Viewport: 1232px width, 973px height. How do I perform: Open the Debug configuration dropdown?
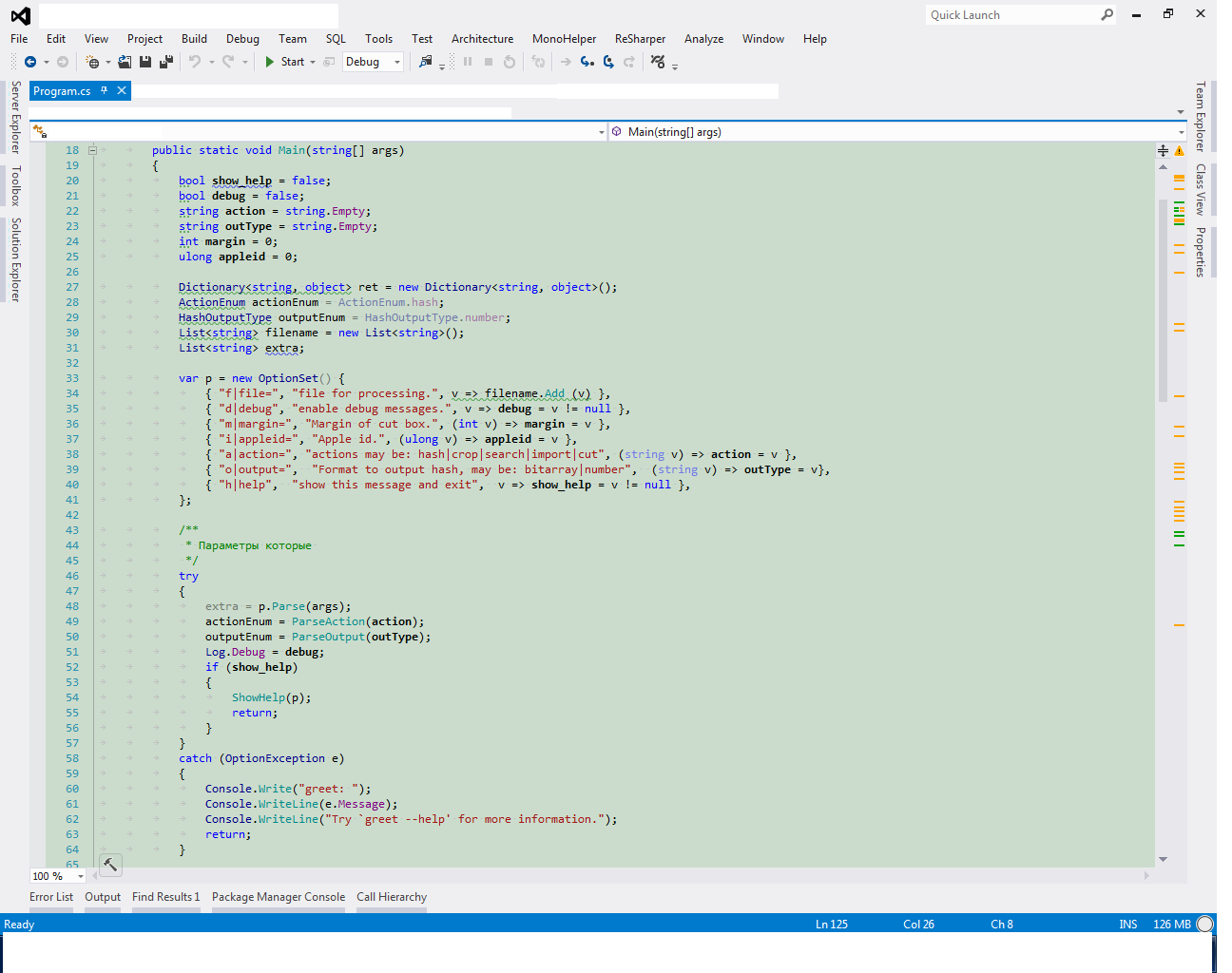click(x=397, y=62)
